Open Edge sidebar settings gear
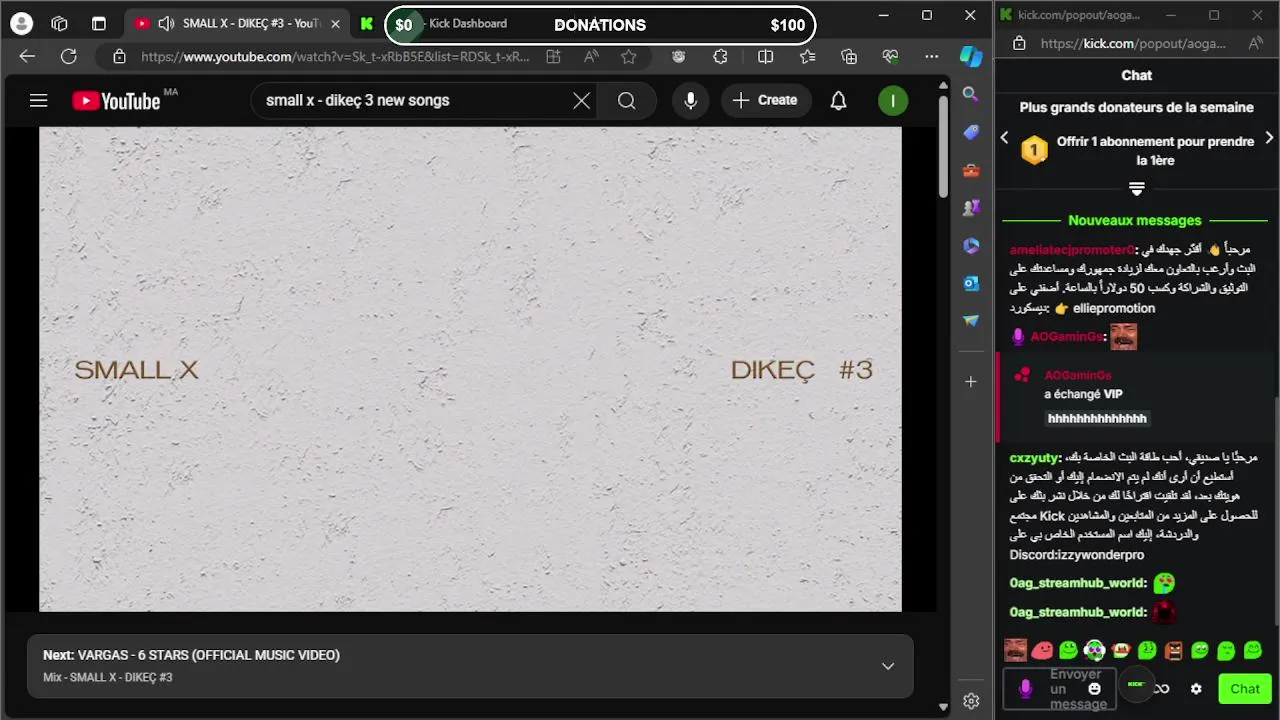Screen dimensions: 1280x720 (x=970, y=702)
